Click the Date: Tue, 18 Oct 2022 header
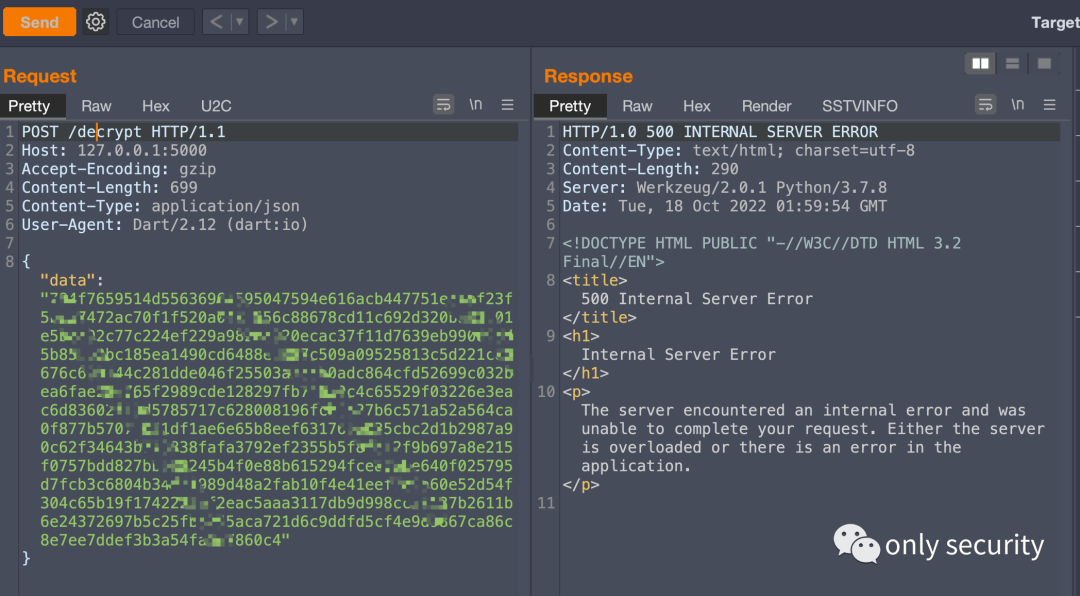 [x=725, y=206]
